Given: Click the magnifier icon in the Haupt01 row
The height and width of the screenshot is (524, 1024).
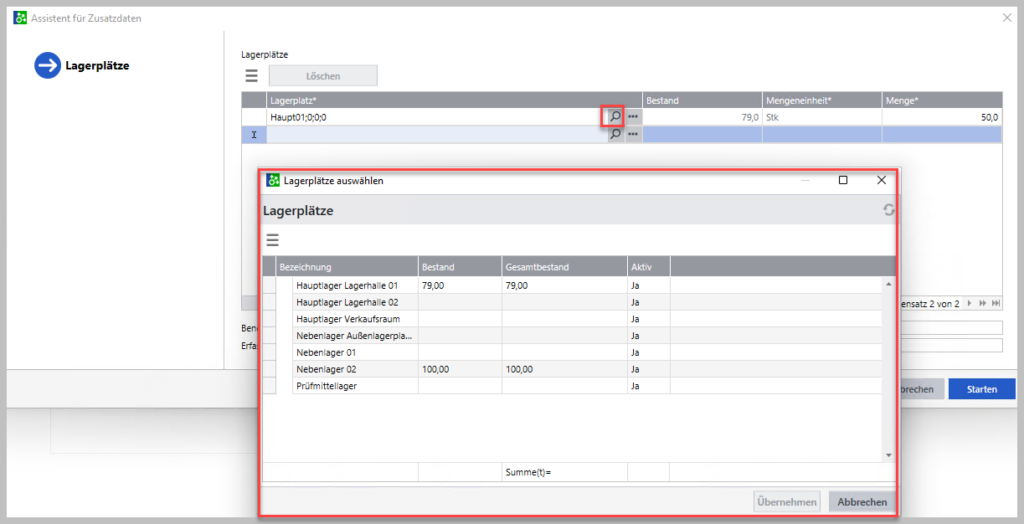Looking at the screenshot, I should pyautogui.click(x=614, y=117).
